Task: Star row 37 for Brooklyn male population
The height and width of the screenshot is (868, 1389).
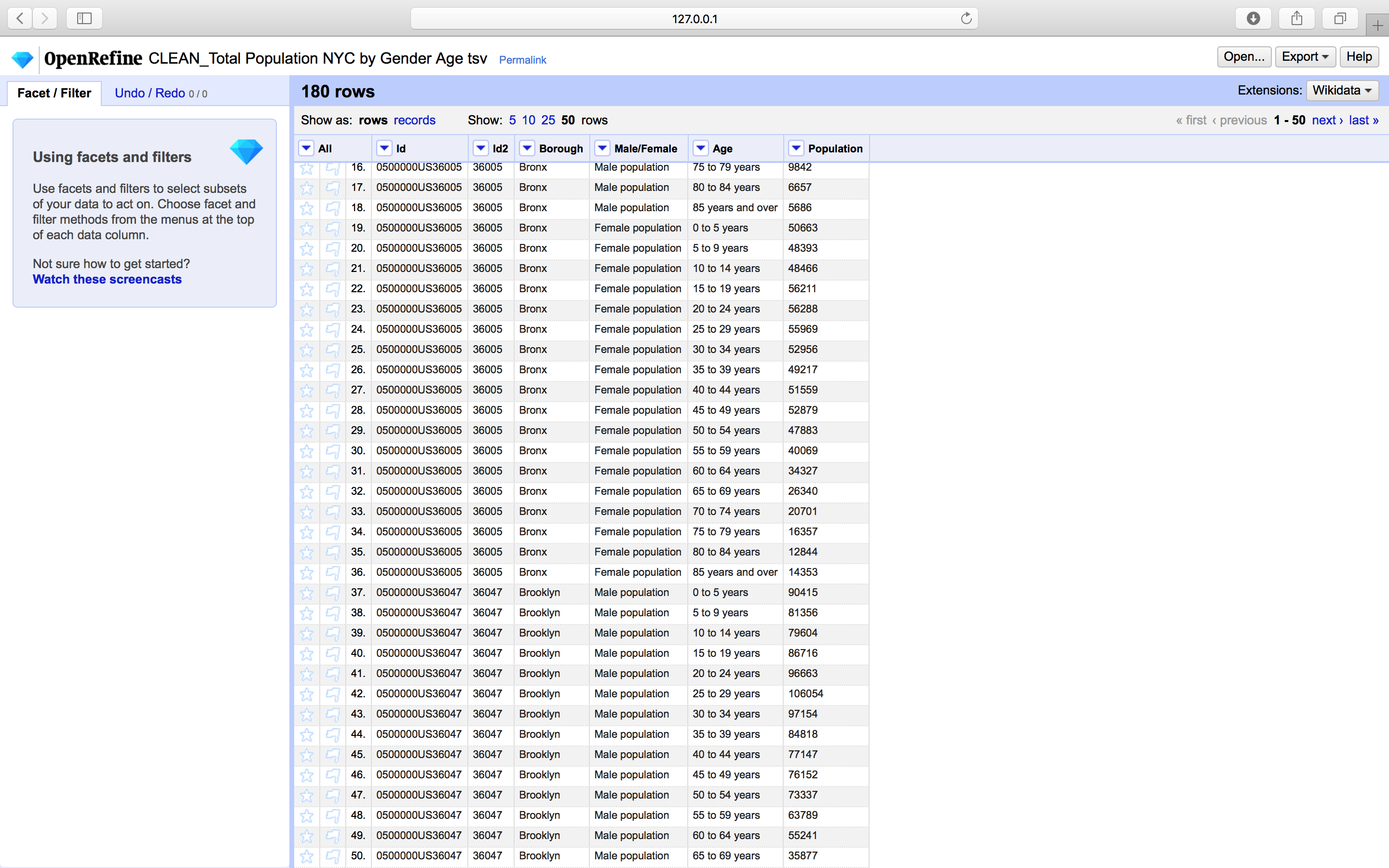Action: tap(307, 593)
